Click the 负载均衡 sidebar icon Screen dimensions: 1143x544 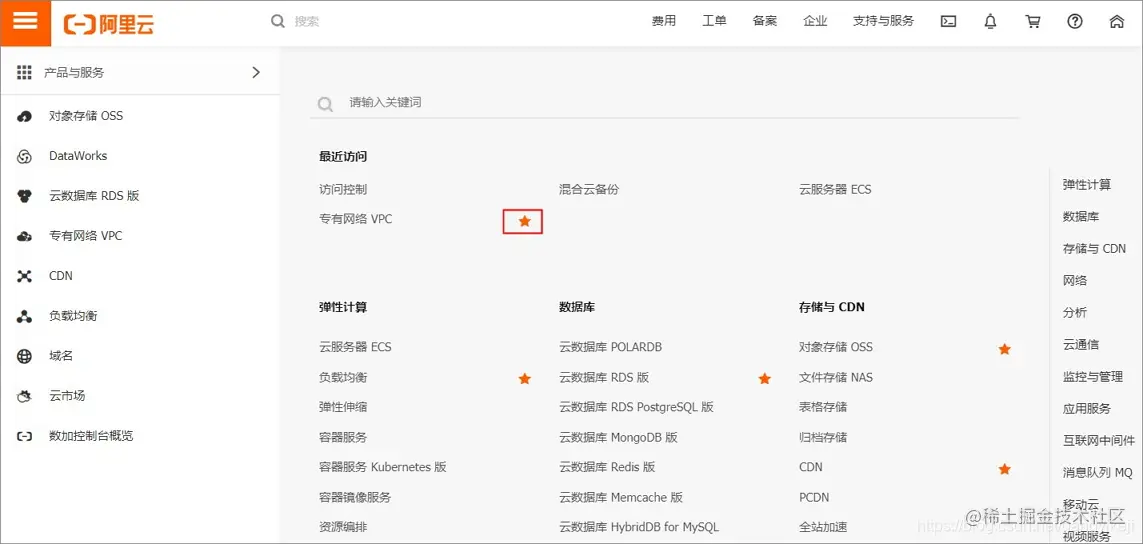click(x=25, y=316)
